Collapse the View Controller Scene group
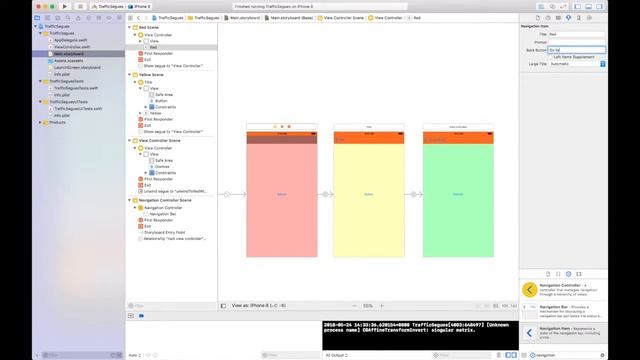Image resolution: width=640 pixels, height=360 pixels. [130, 140]
